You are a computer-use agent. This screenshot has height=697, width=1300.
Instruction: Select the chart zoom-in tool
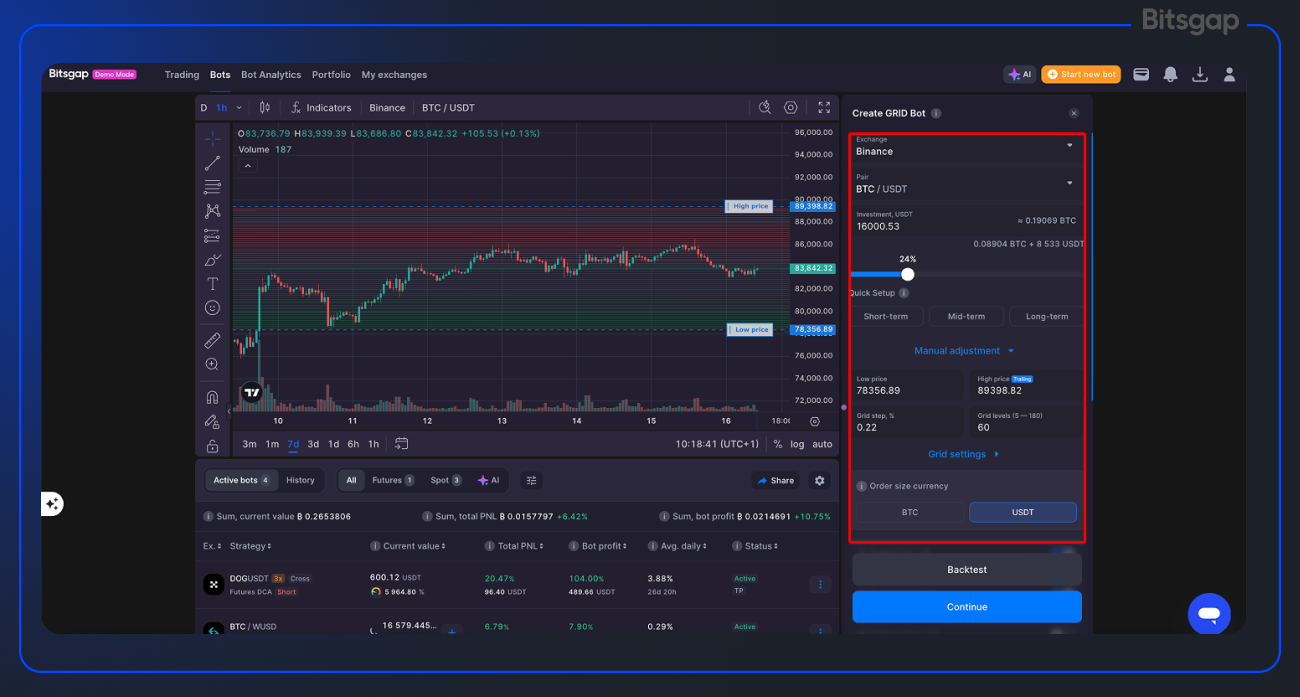pos(212,365)
